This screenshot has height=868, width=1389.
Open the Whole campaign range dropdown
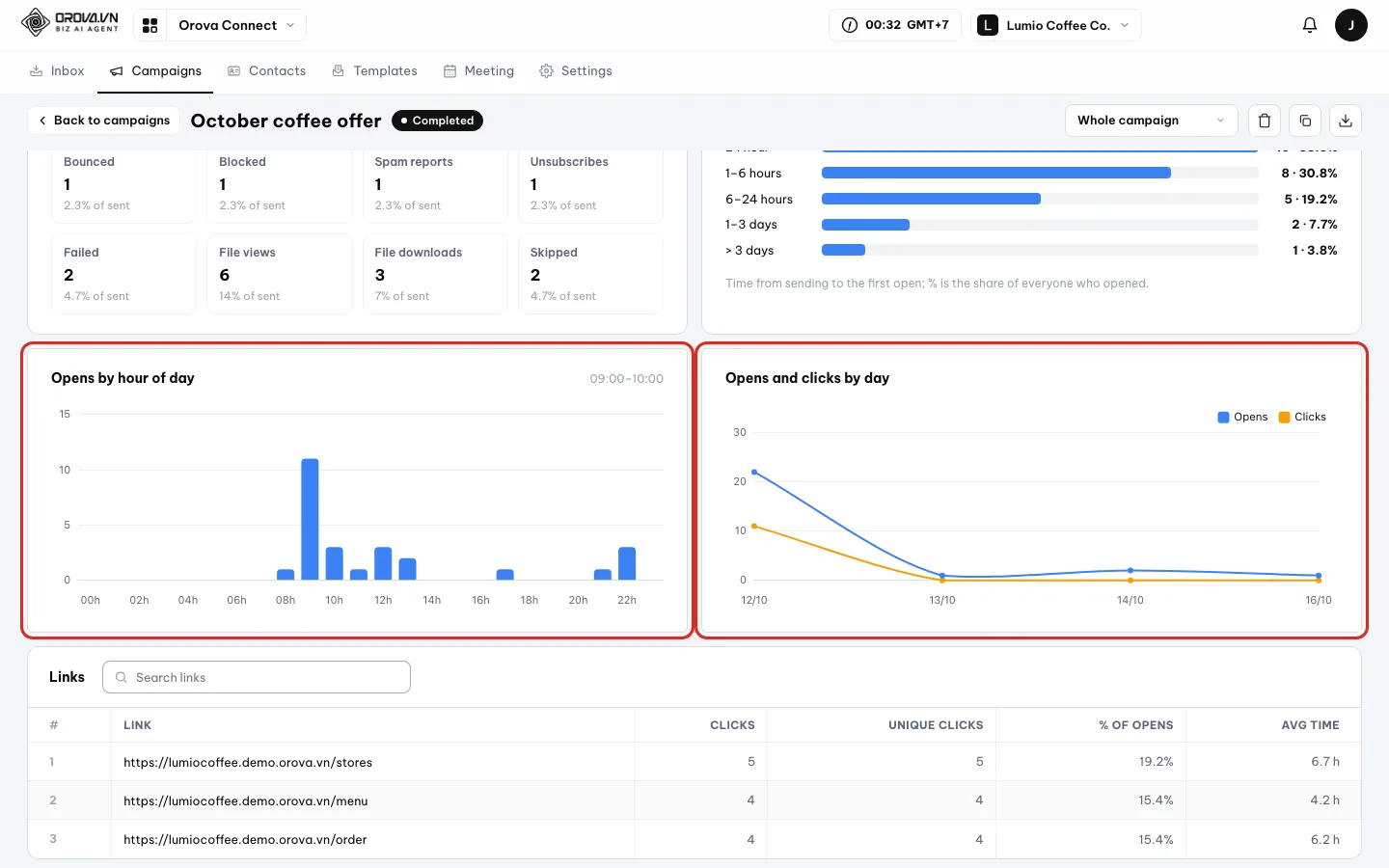tap(1151, 121)
